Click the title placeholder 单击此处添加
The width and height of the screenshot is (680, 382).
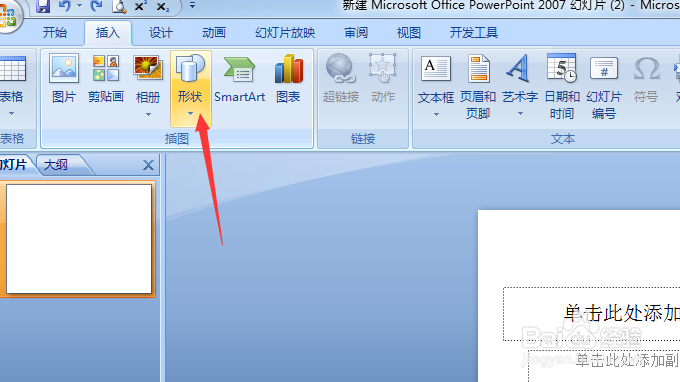pos(621,313)
